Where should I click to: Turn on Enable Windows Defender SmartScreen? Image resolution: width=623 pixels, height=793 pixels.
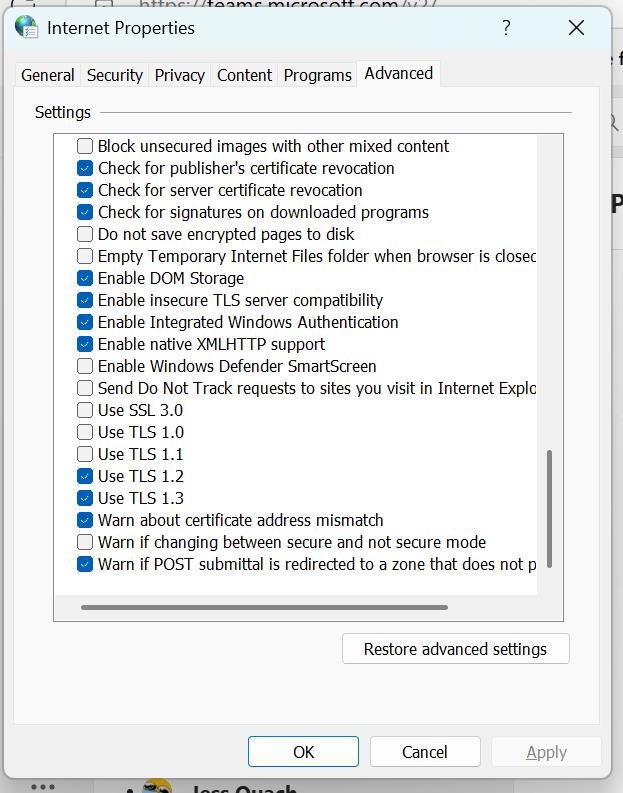85,366
